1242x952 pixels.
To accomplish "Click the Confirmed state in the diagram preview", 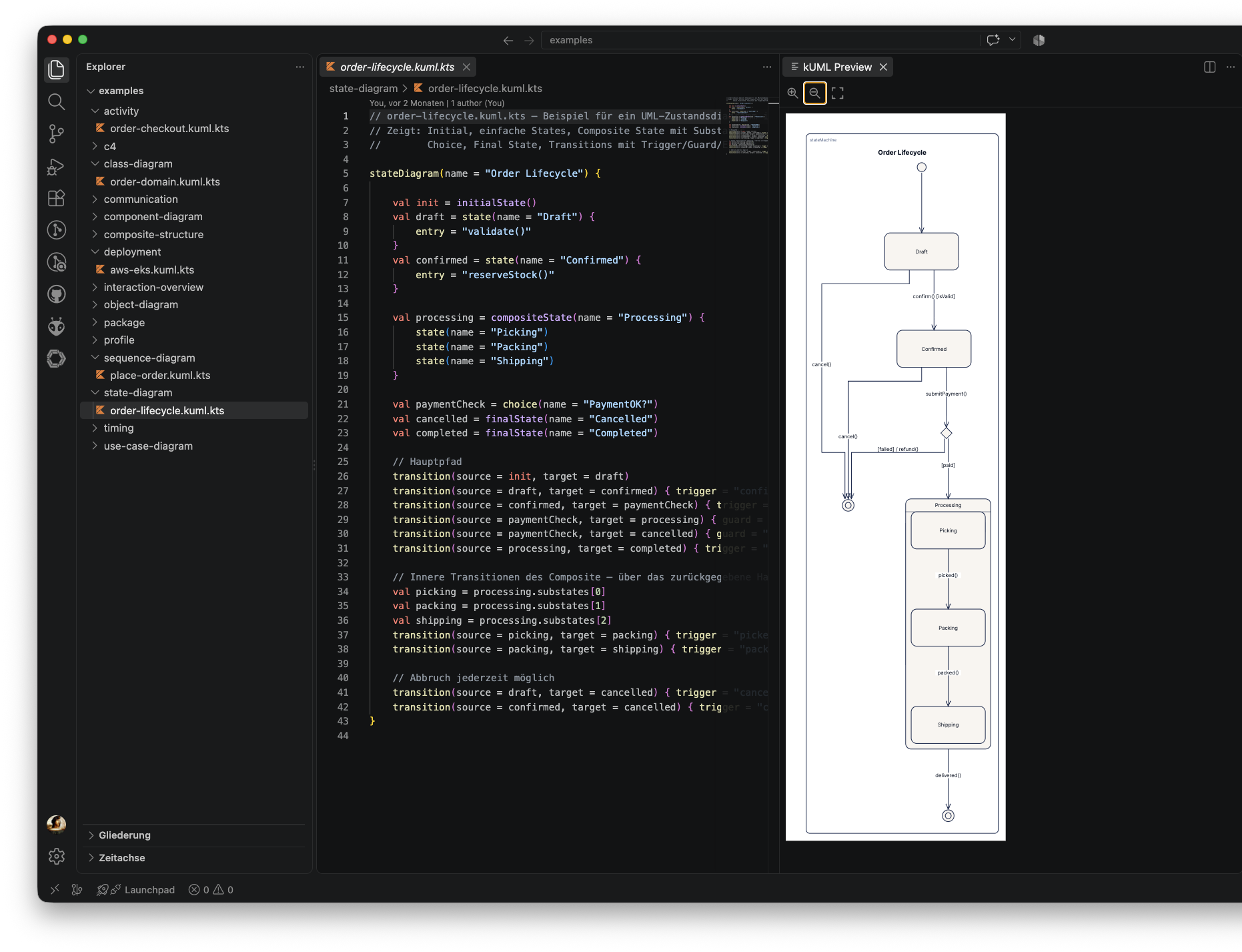I will pos(934,349).
